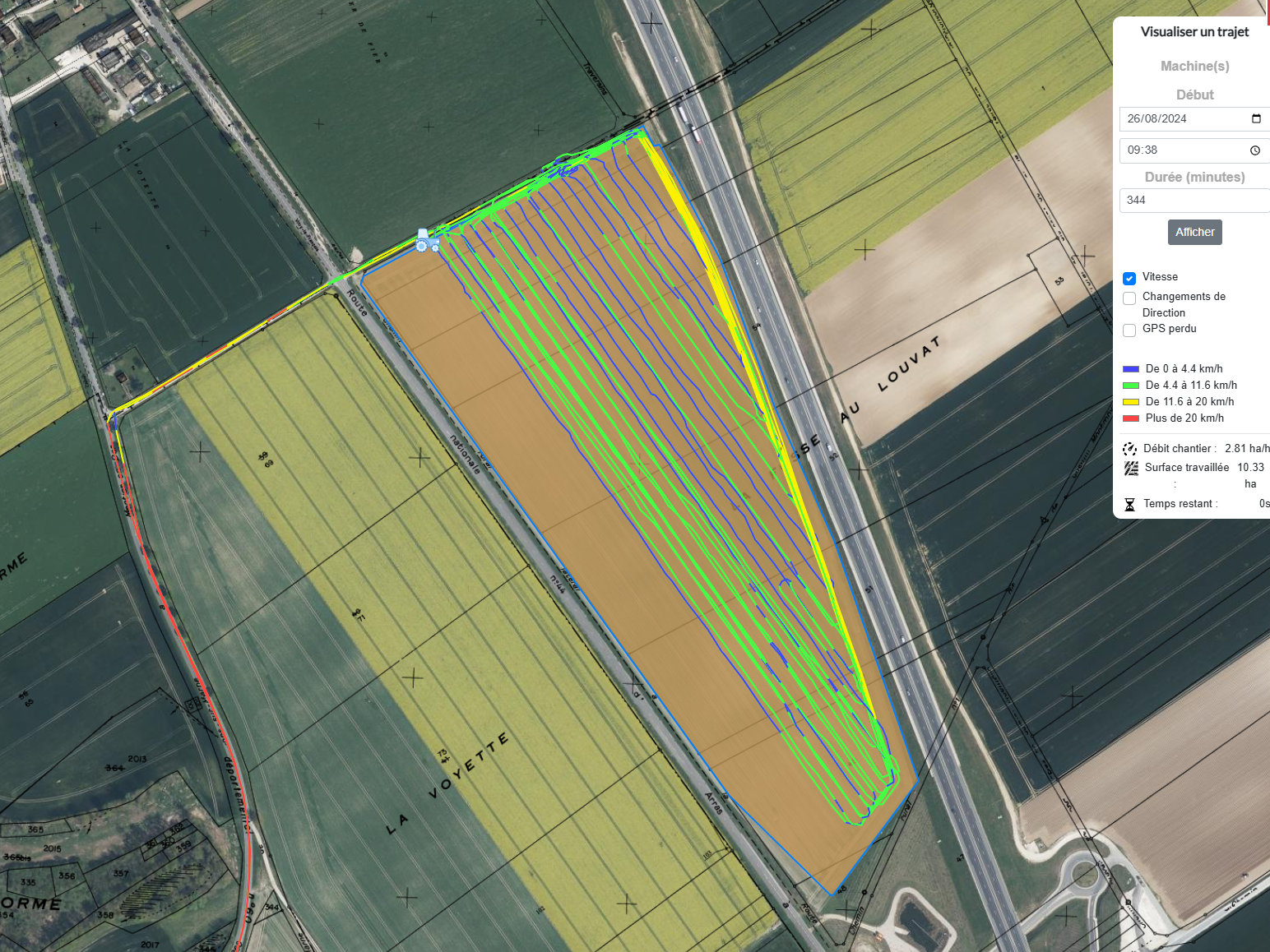This screenshot has height=952, width=1270.
Task: Uncheck the Vitesse checkbox
Action: 1129,279
